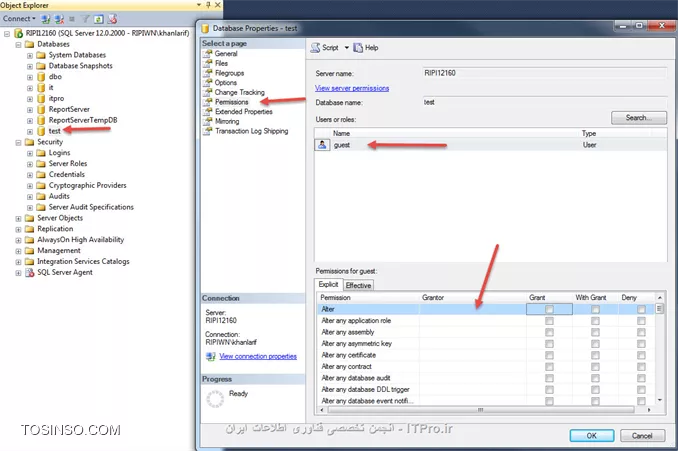The width and height of the screenshot is (678, 451).
Task: Click the Logins folder icon
Action: (41, 153)
